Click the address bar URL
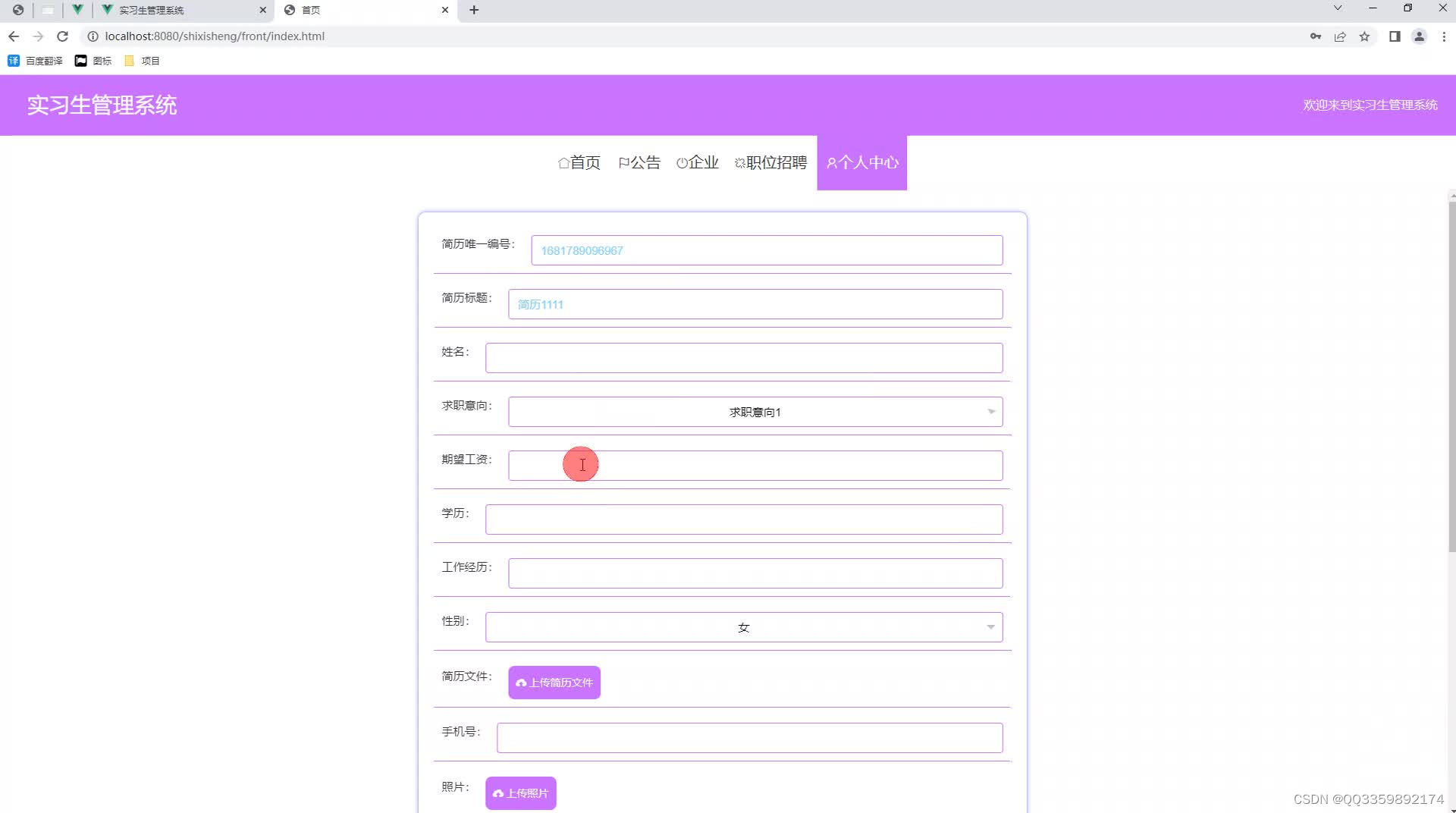This screenshot has height=813, width=1456. [215, 36]
